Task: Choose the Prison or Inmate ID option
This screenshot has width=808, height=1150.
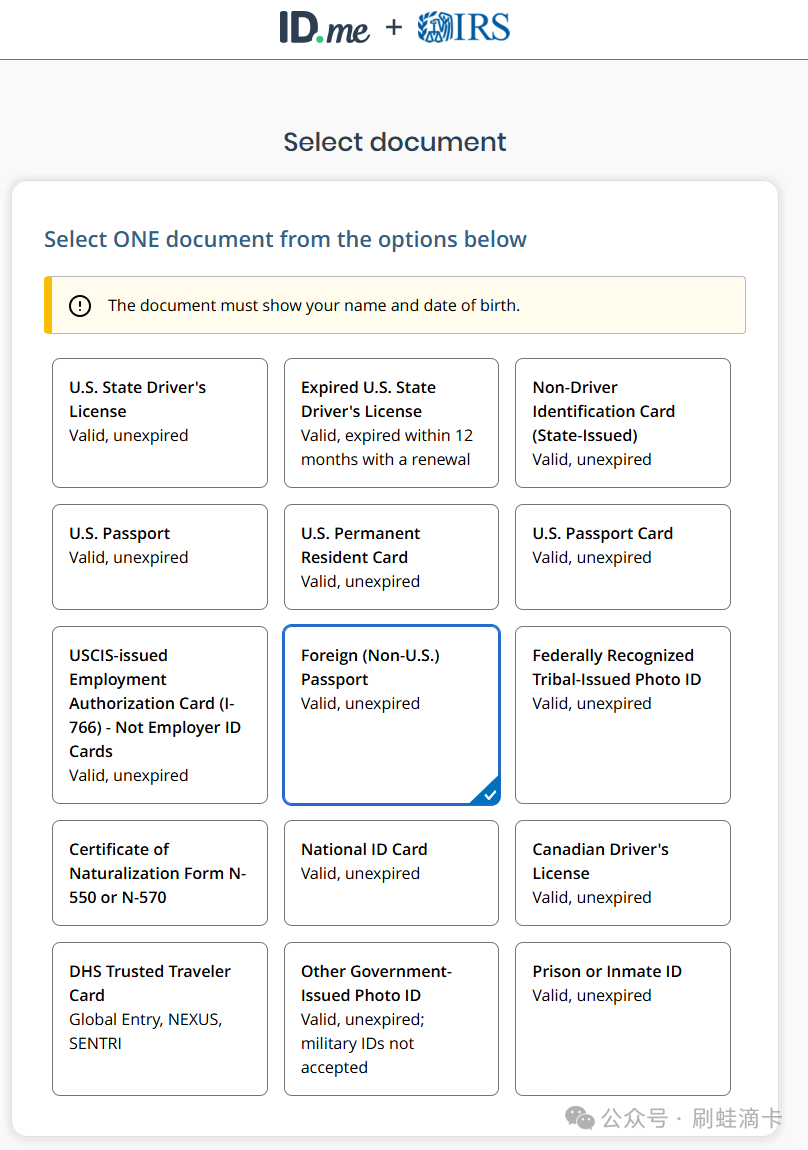Action: pos(623,1019)
